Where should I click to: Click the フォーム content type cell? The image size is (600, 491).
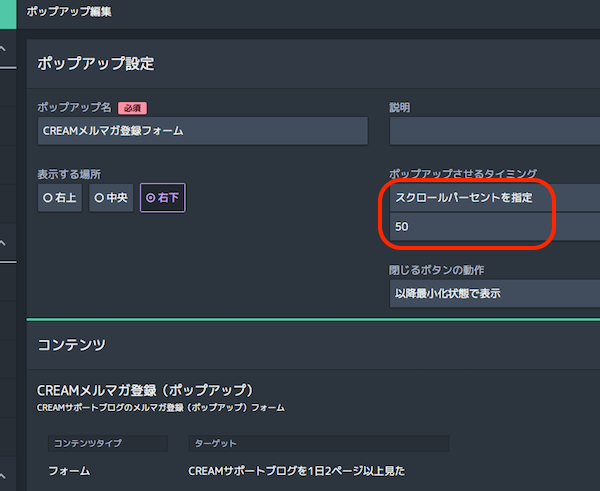[69, 471]
